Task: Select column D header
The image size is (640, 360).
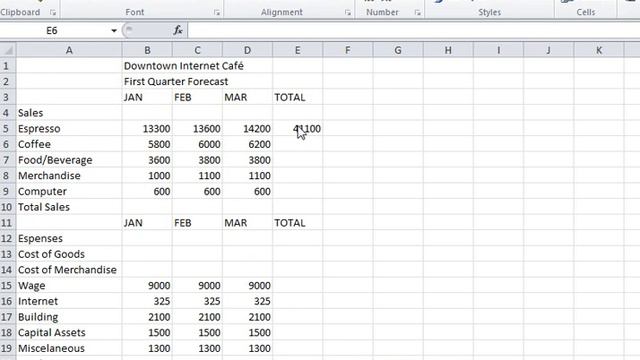Action: click(x=247, y=50)
